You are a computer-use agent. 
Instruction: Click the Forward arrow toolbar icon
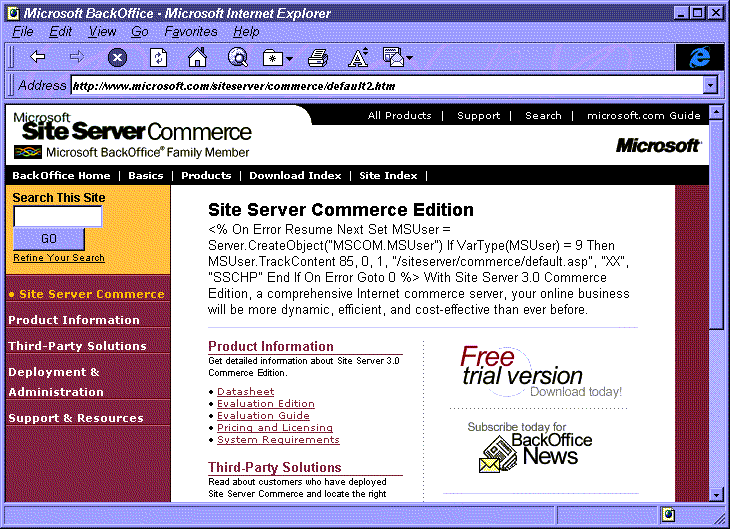(x=77, y=57)
